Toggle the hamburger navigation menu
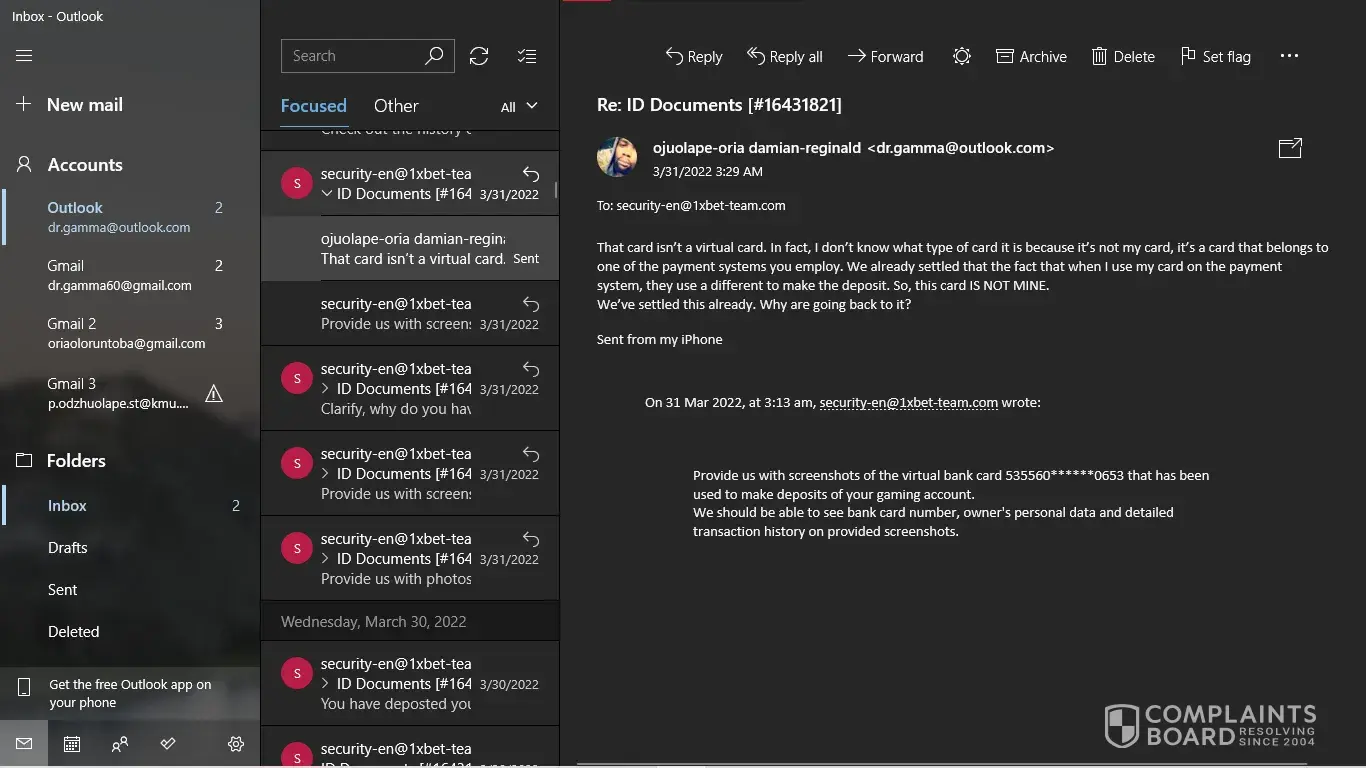 (24, 56)
